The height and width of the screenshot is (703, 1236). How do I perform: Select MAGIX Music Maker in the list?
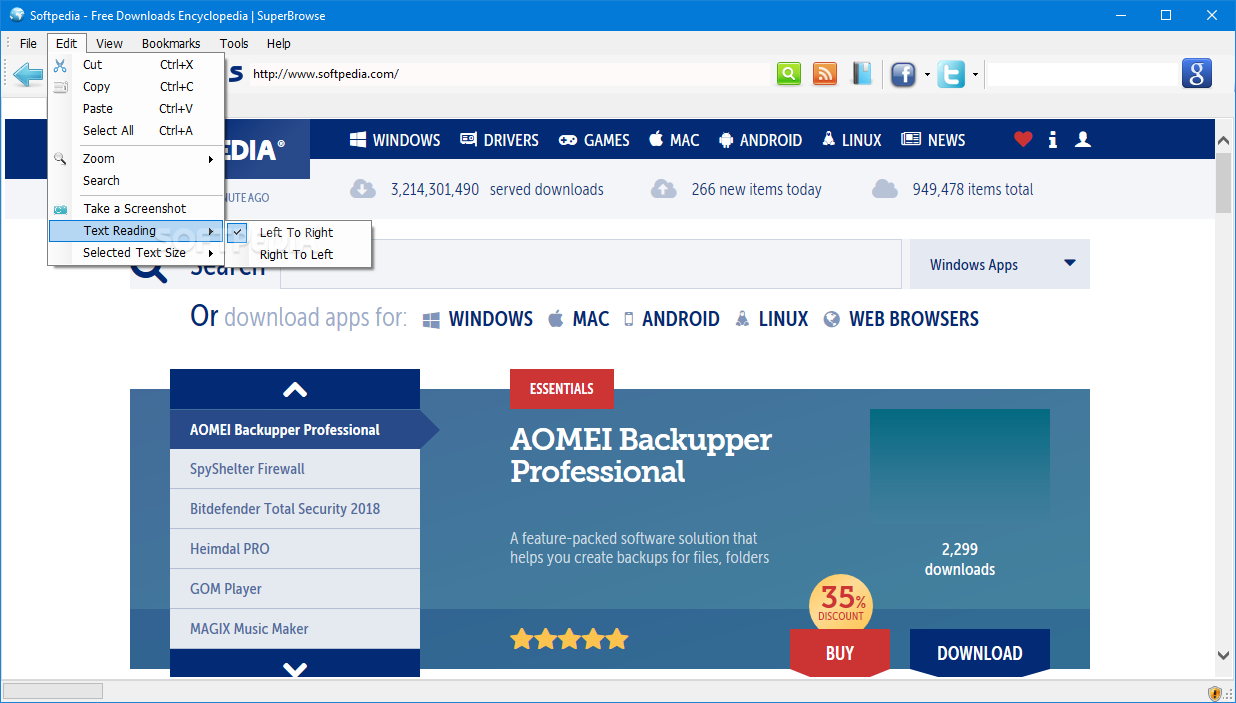(x=295, y=629)
